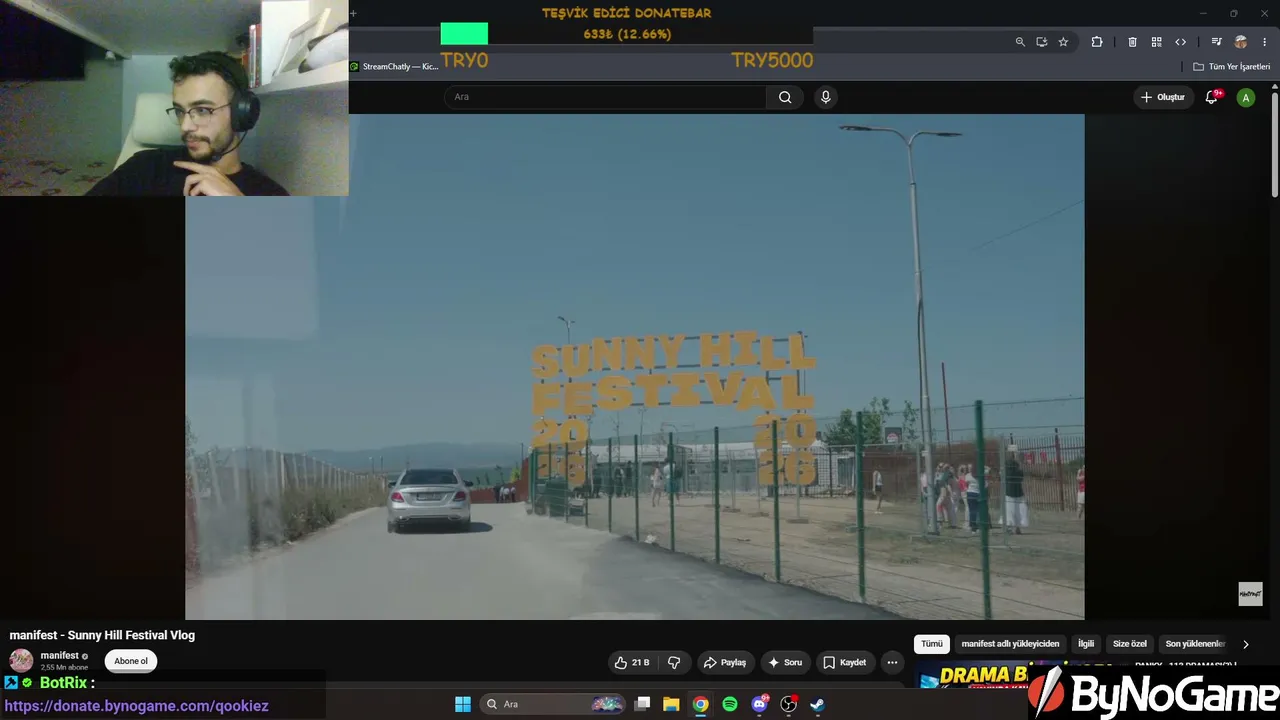Click the Sunny Hill Festival video player

click(x=635, y=366)
